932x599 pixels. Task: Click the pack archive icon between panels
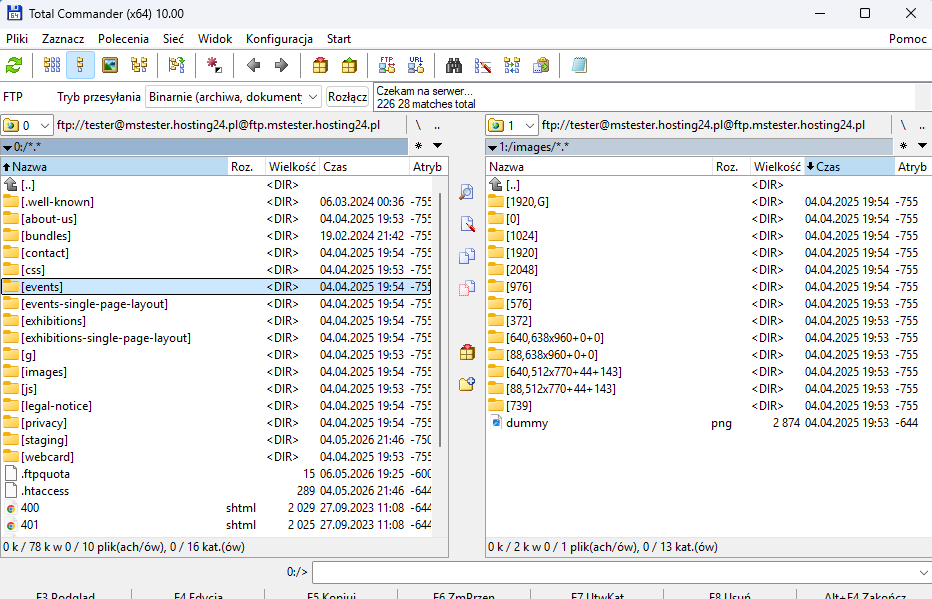click(x=467, y=352)
